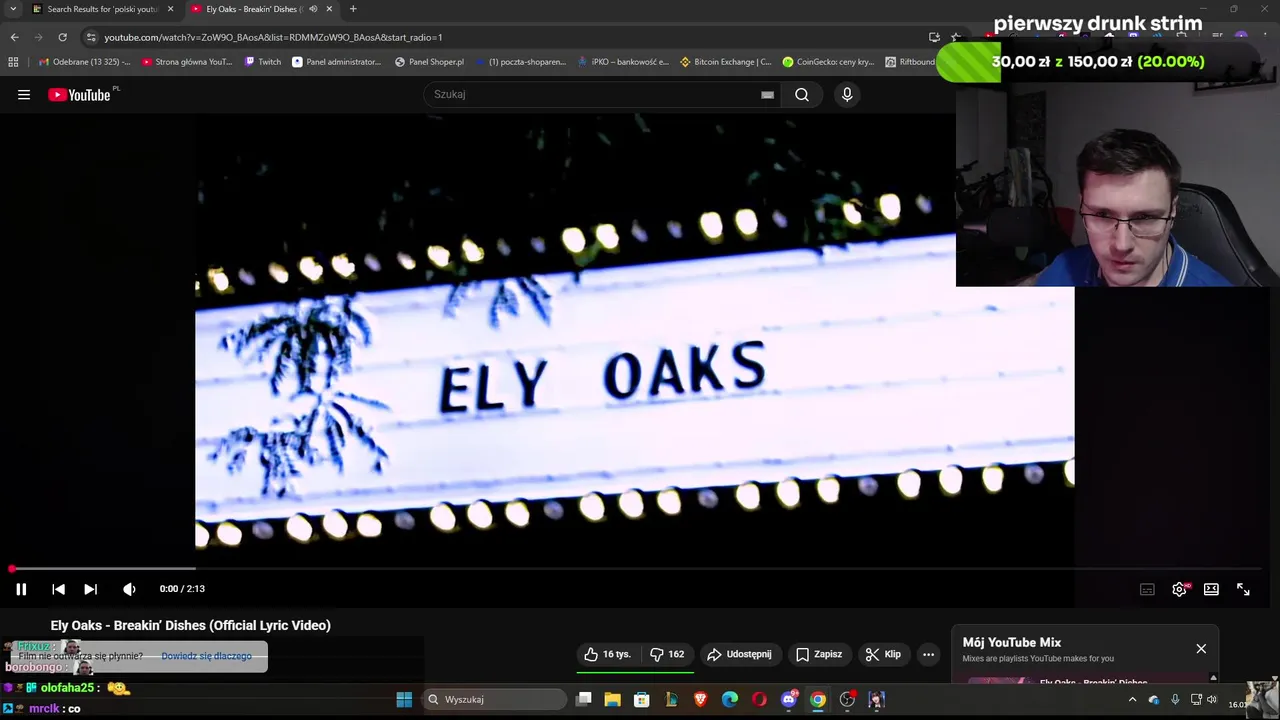Launch File Explorer from taskbar
1280x720 pixels.
click(612, 700)
